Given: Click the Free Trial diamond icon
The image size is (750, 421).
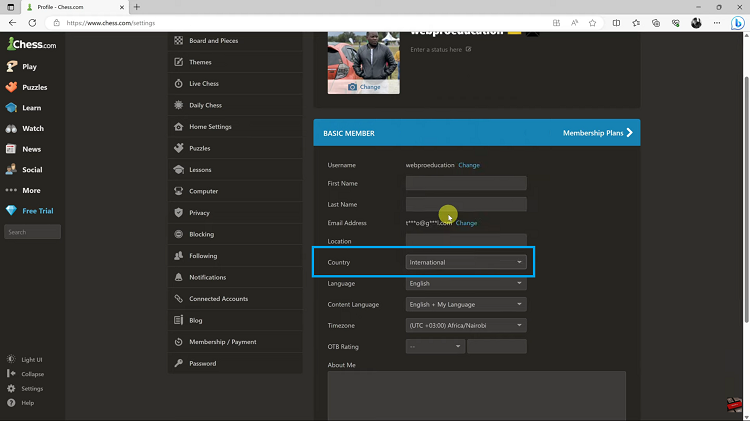Looking at the screenshot, I should click(11, 210).
